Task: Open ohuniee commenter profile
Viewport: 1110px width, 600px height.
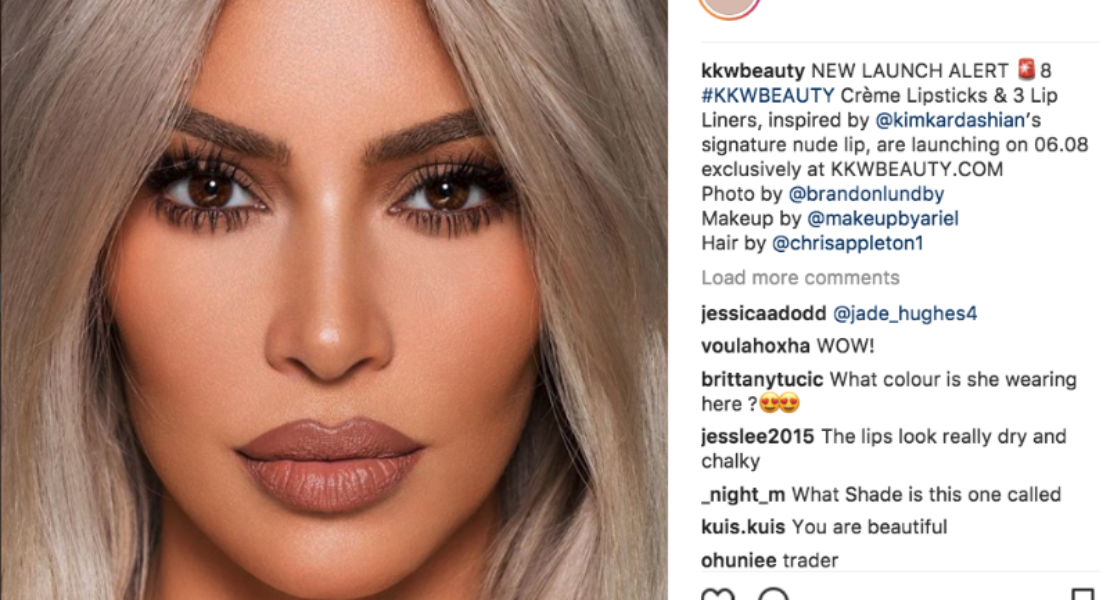Action: [738, 560]
